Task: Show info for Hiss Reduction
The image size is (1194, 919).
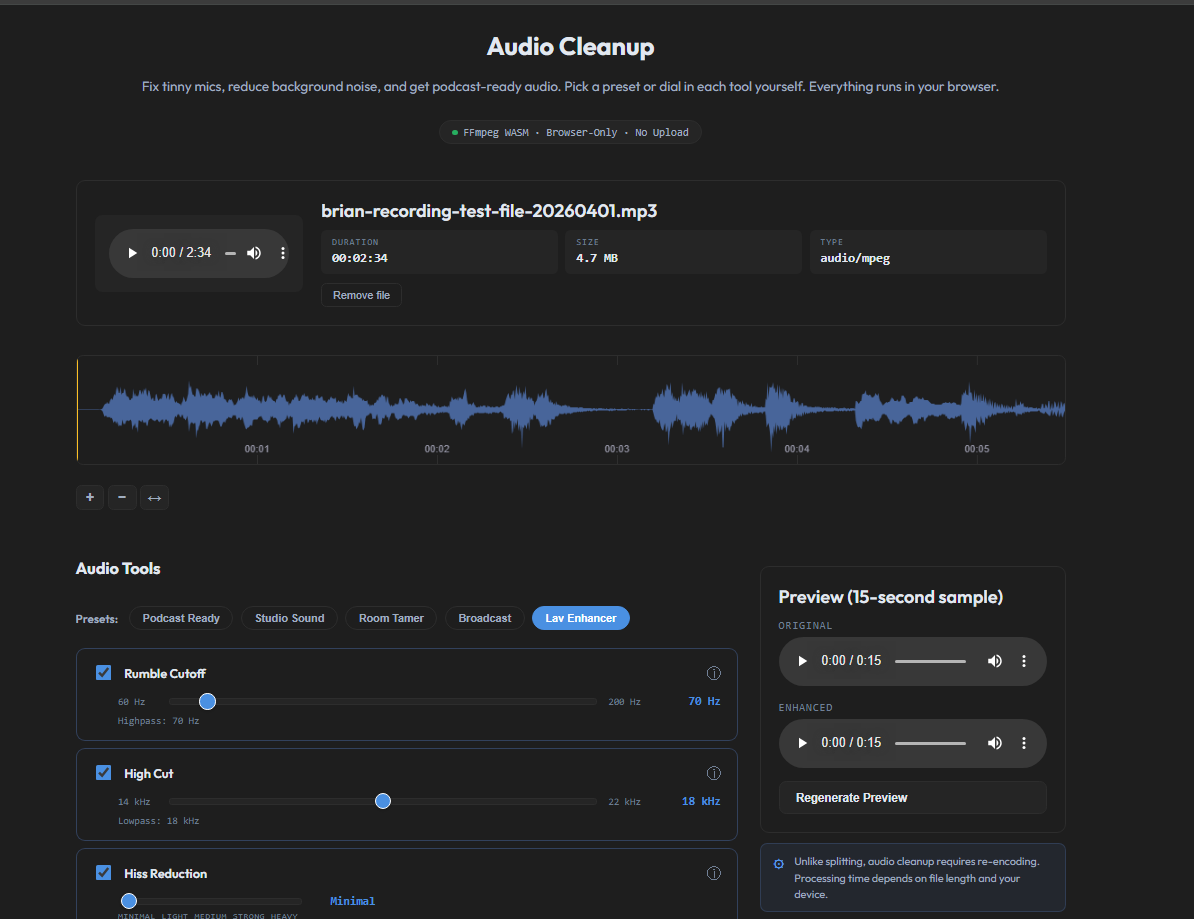Action: 714,873
